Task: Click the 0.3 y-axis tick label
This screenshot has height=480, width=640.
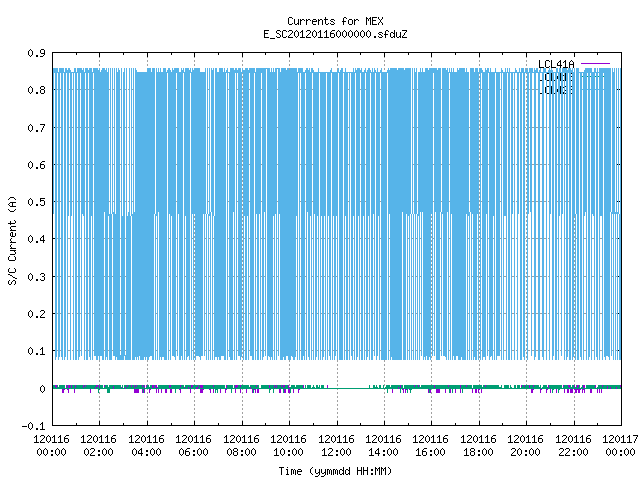Action: [x=36, y=277]
